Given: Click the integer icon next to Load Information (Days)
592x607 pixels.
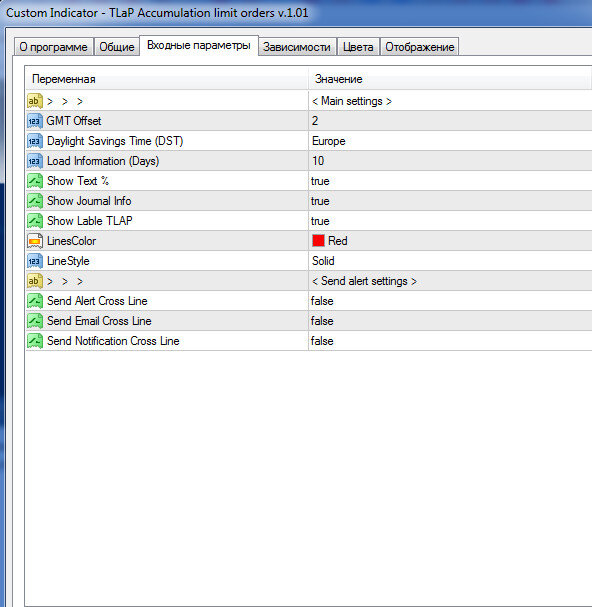Looking at the screenshot, I should [x=34, y=161].
